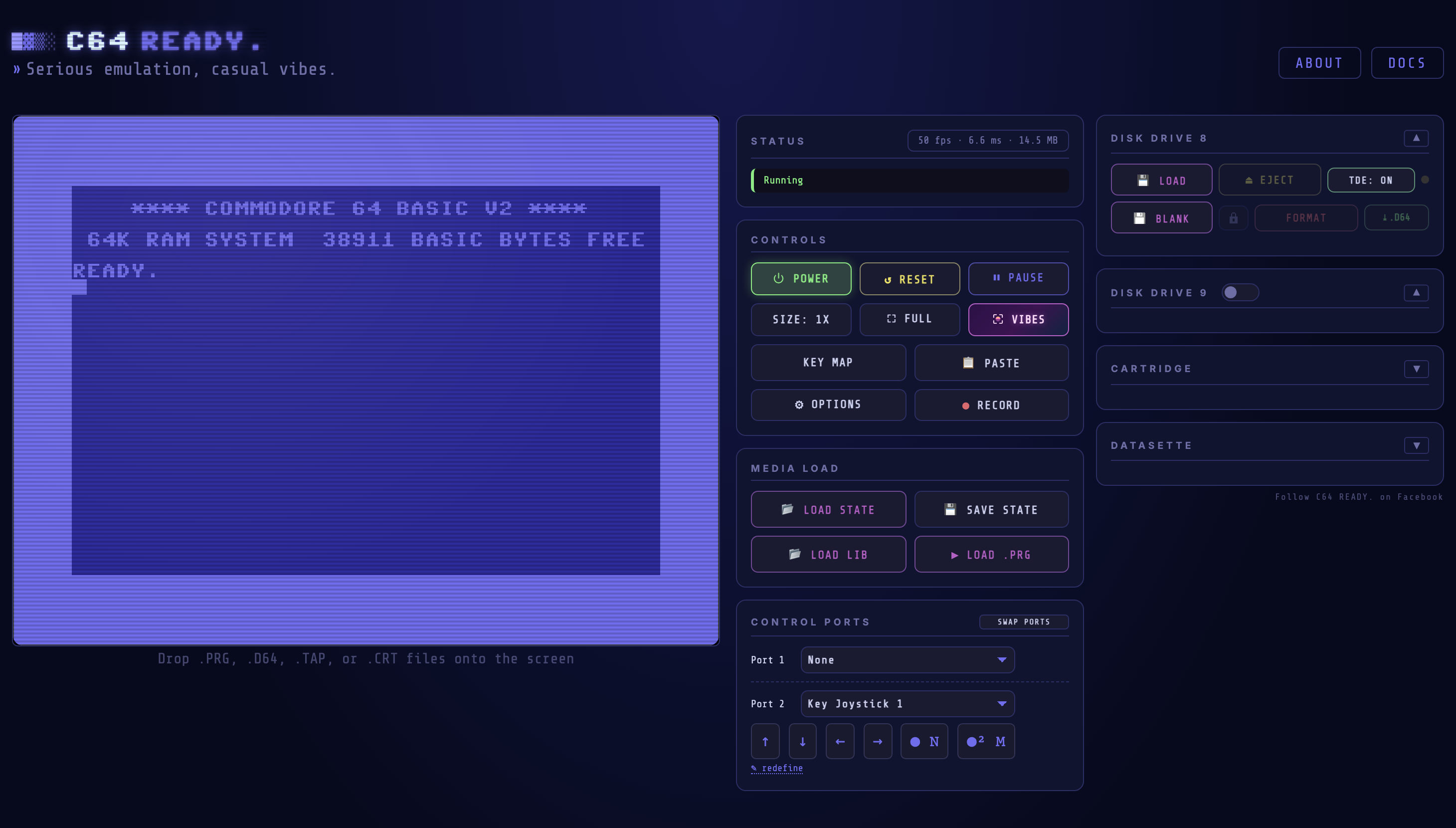Open the ABOUT page
Viewport: 1456px width, 828px height.
pos(1319,62)
